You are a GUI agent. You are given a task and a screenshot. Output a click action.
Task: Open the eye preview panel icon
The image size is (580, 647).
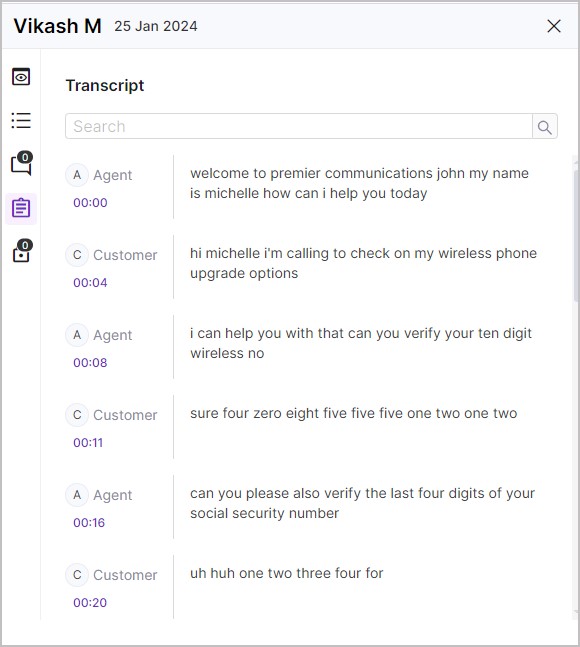coord(21,77)
